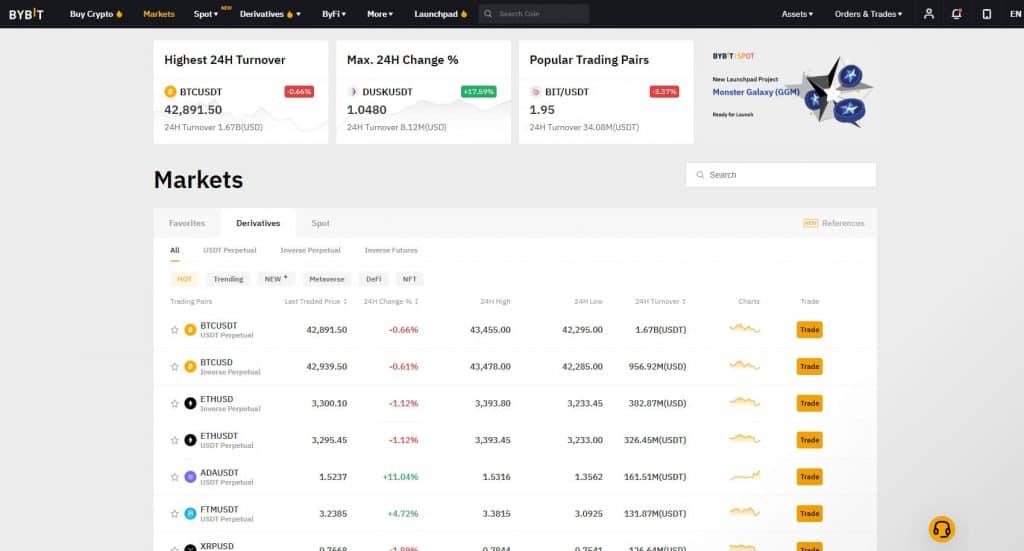Screen dimensions: 1024x551
Task: Enable the NFT filter chip
Action: point(409,279)
